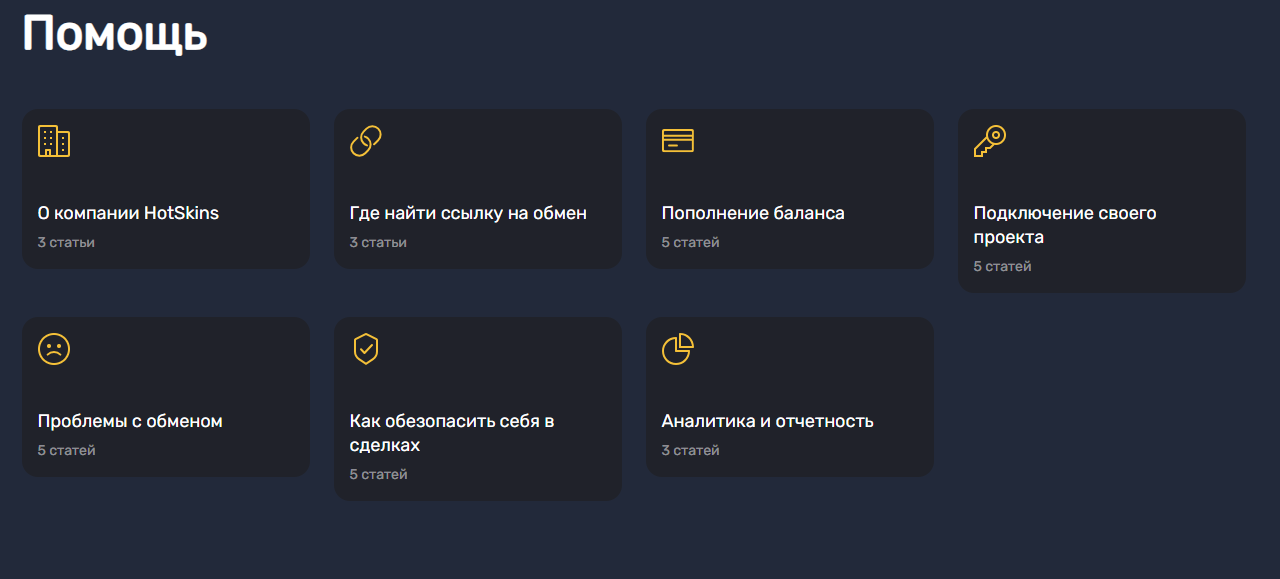Open 'Пополнение баланса' help section
The width and height of the screenshot is (1280, 579).
pos(753,213)
